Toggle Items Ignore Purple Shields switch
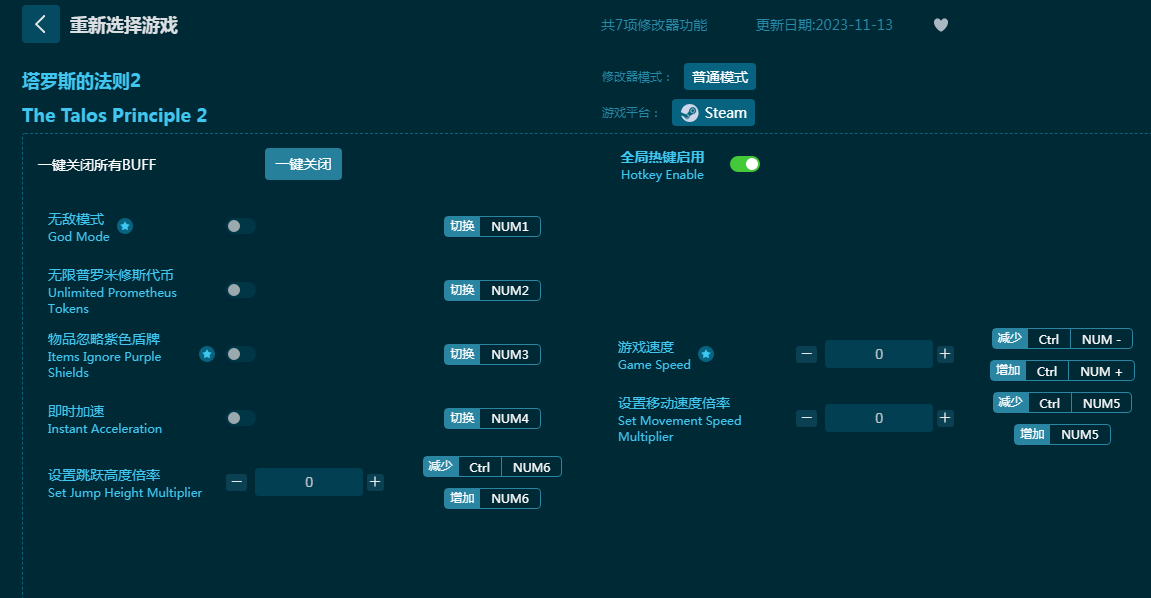 (241, 354)
